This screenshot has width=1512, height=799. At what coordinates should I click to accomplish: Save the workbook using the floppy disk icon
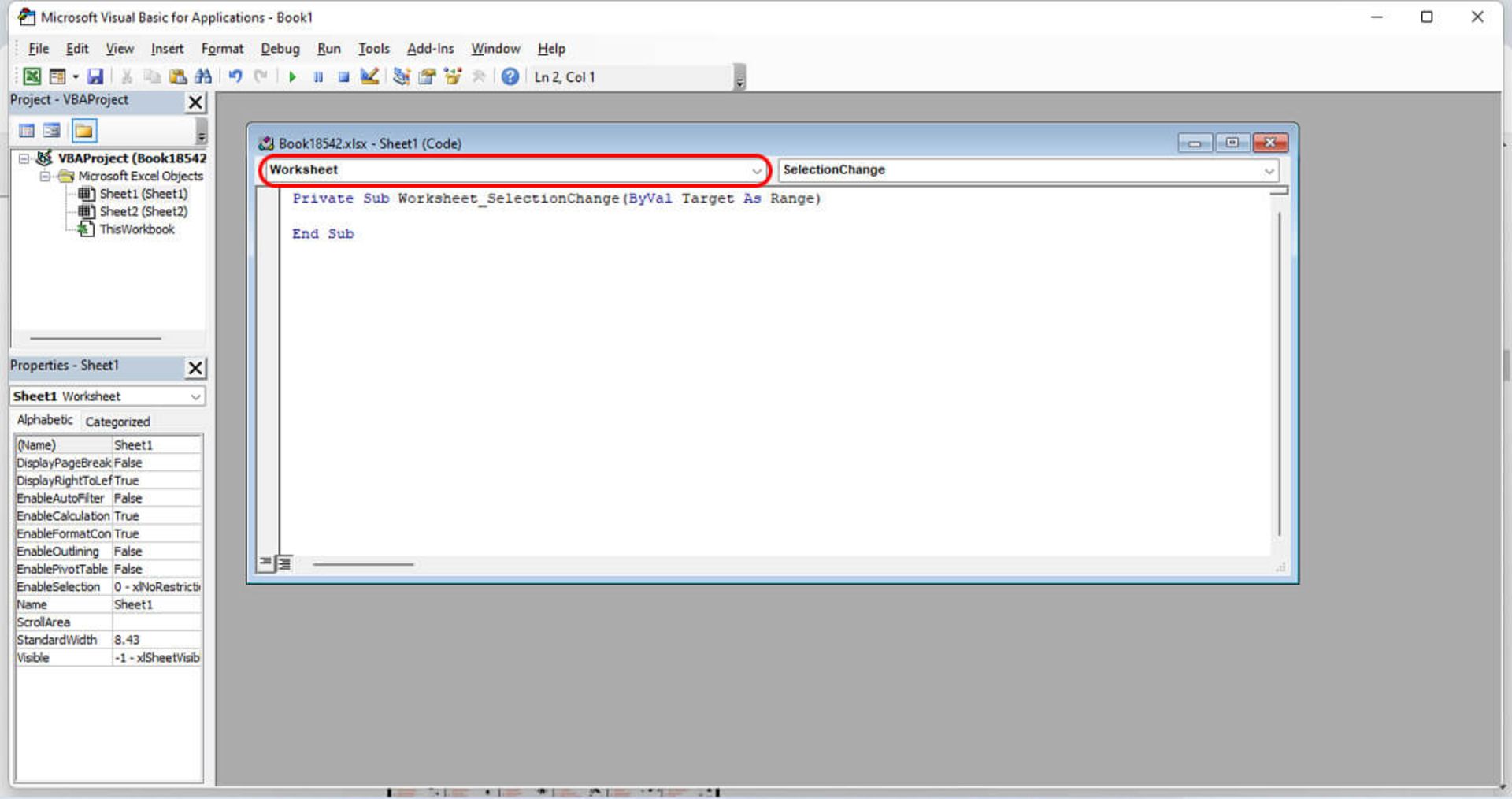pos(95,76)
